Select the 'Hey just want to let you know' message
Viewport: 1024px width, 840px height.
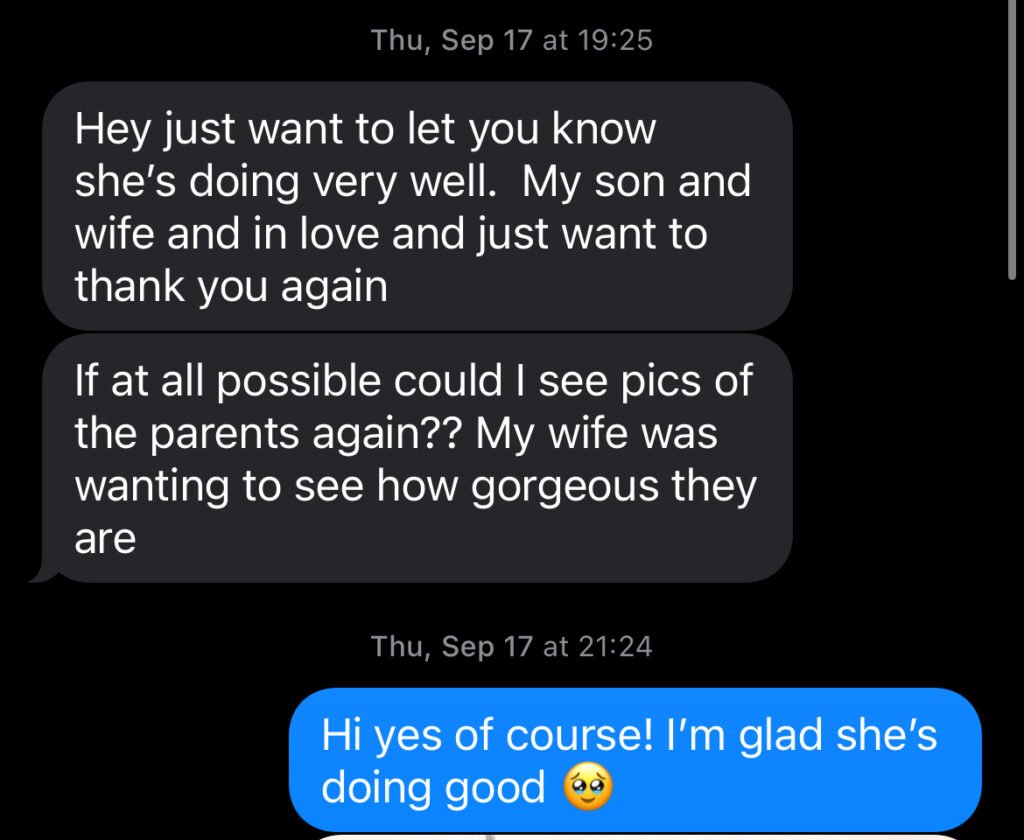tap(417, 206)
